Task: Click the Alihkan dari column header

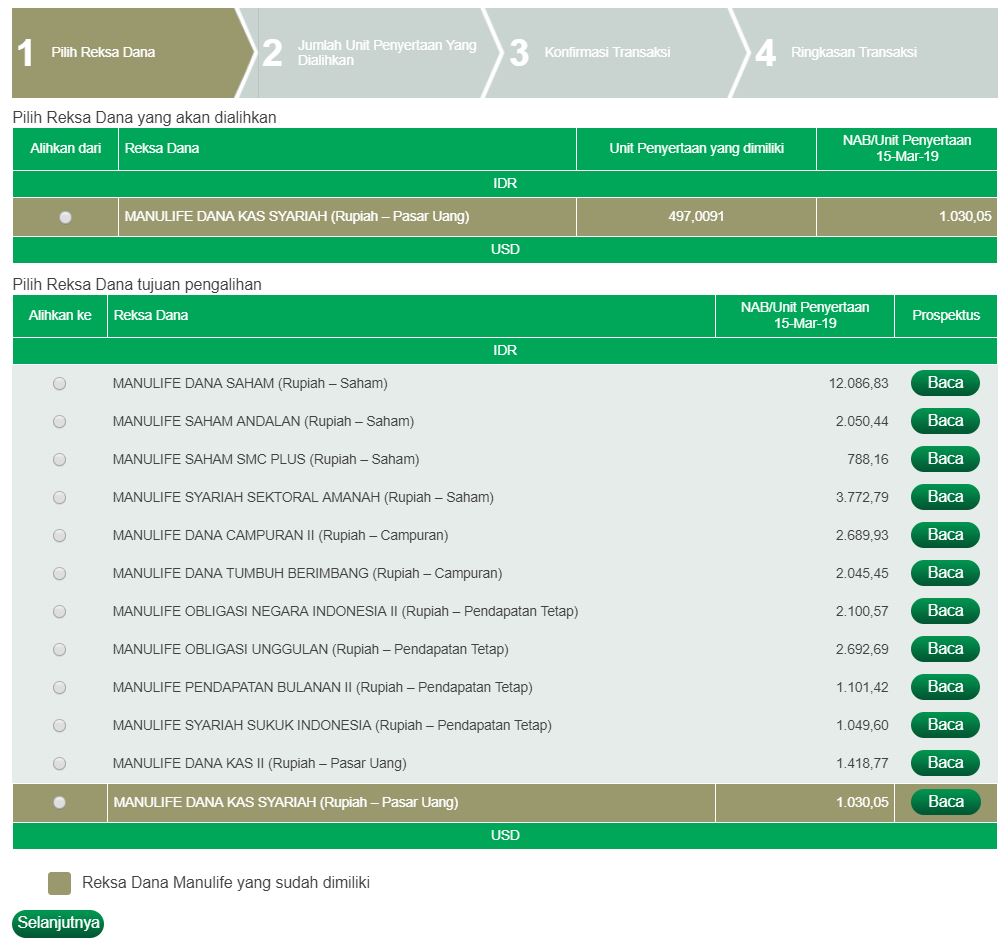Action: click(66, 148)
